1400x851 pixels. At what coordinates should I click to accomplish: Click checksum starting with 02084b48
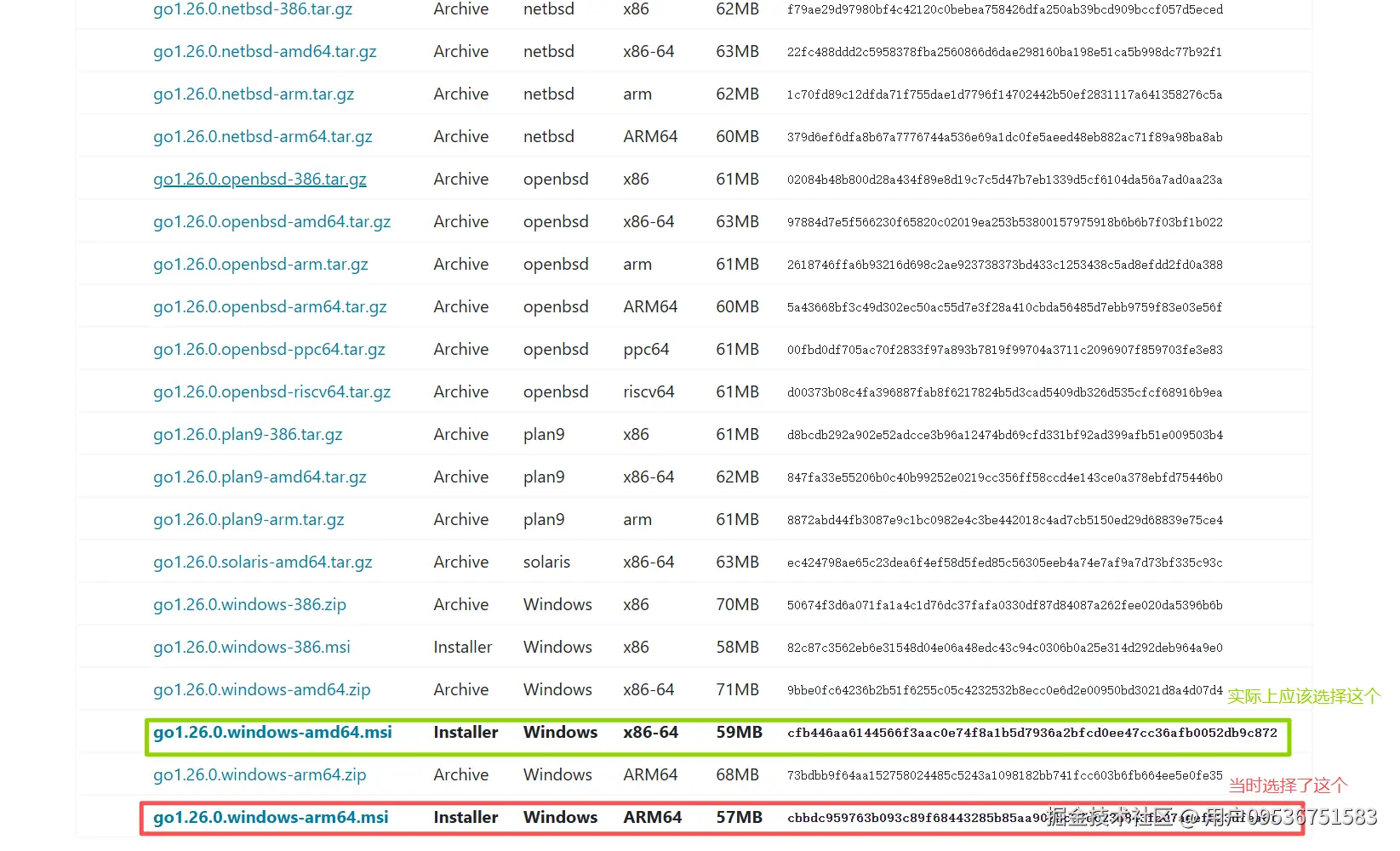pos(1005,180)
